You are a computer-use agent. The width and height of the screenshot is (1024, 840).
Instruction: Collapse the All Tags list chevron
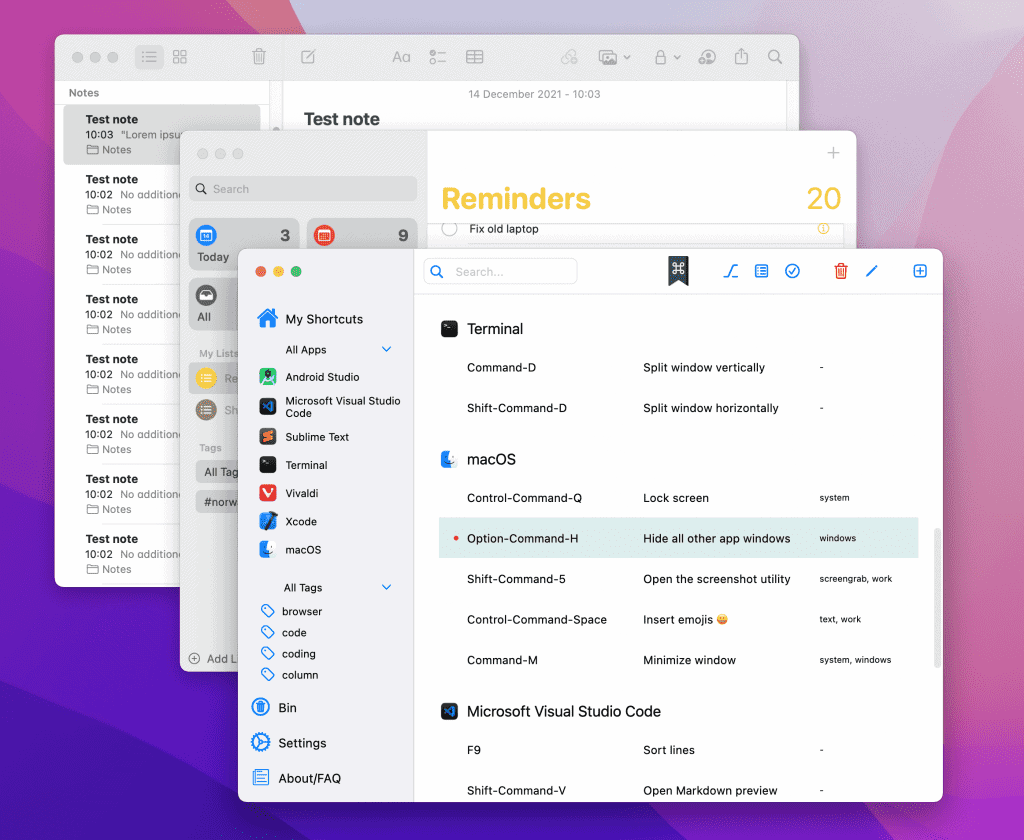pyautogui.click(x=387, y=588)
